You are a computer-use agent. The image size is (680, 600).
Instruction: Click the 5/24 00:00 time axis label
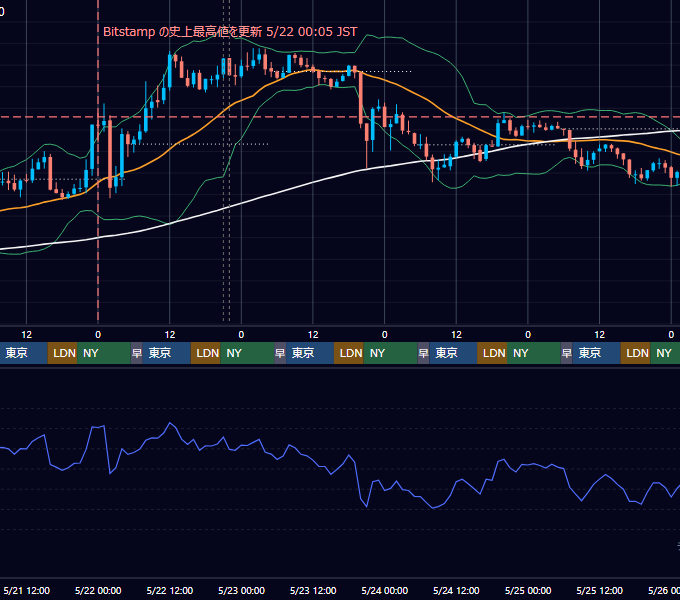coord(384,590)
